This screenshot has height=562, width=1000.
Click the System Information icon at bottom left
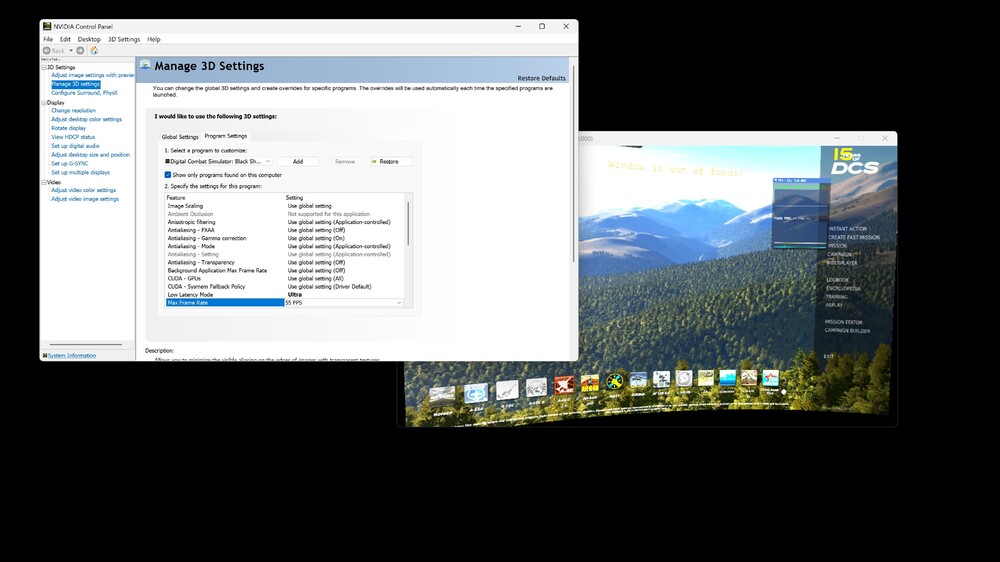pyautogui.click(x=45, y=355)
